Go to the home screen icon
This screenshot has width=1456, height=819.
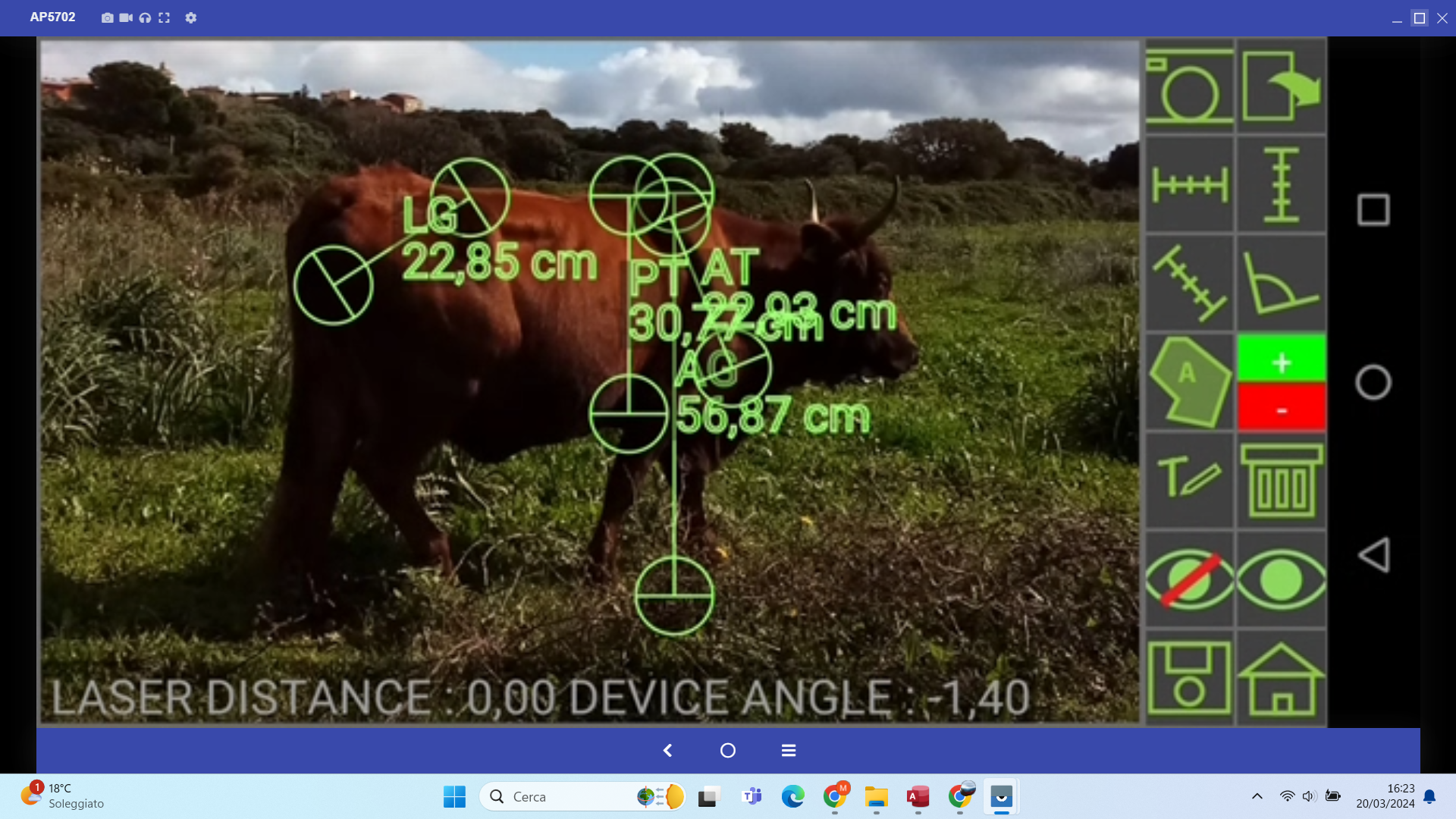pyautogui.click(x=1281, y=678)
